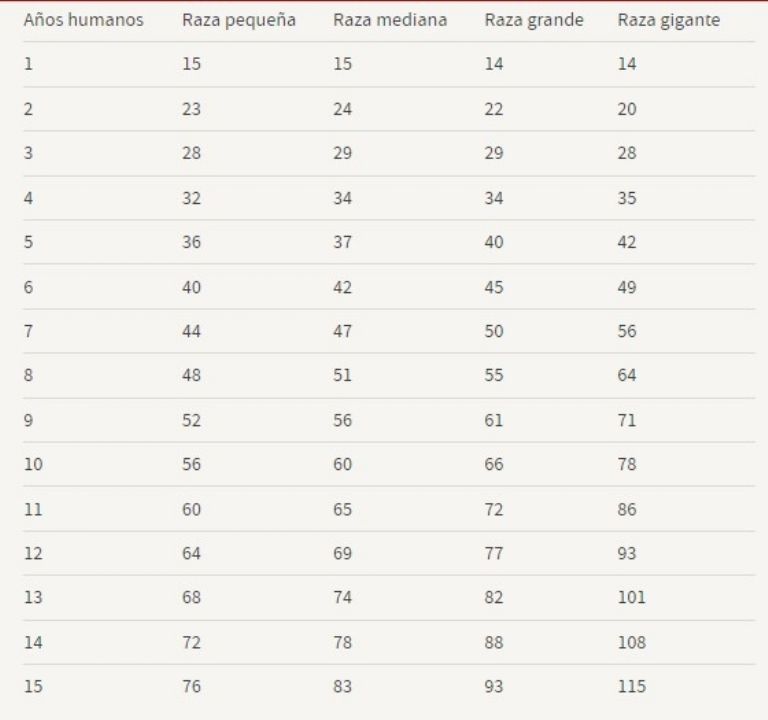The image size is (768, 720).
Task: Select value 61 in Raza grande column
Action: (494, 420)
